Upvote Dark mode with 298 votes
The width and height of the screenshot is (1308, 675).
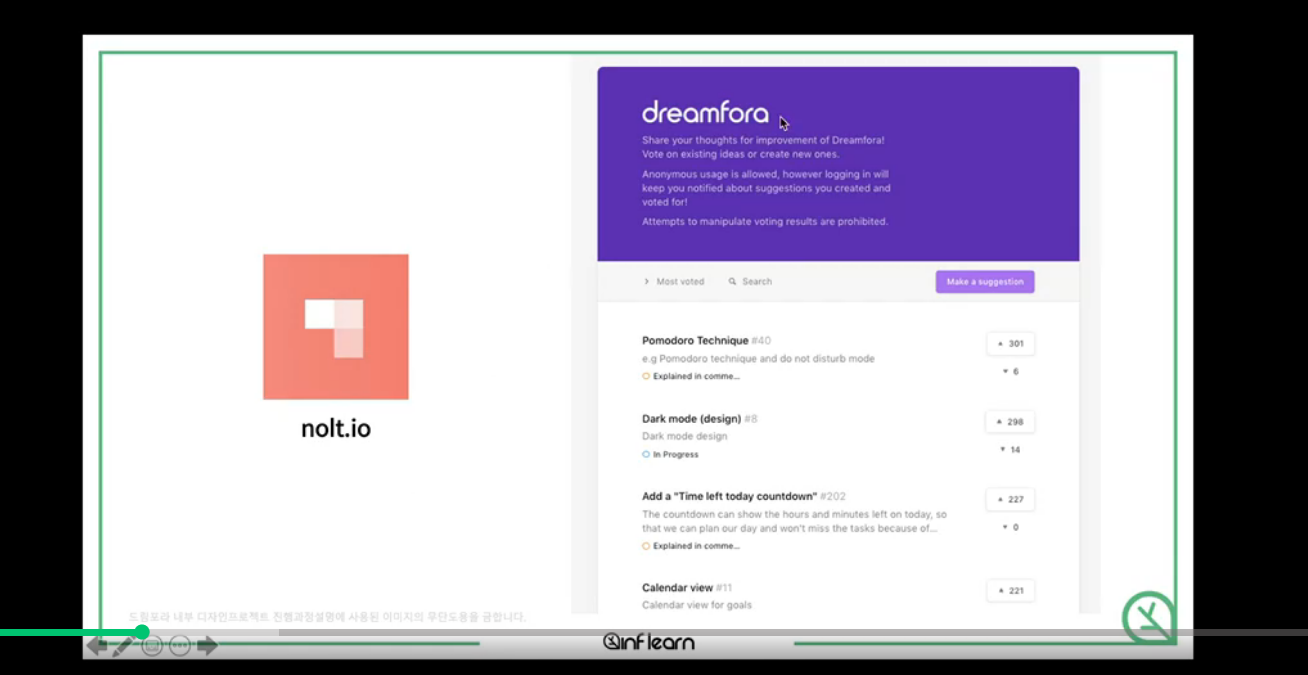coord(1010,422)
